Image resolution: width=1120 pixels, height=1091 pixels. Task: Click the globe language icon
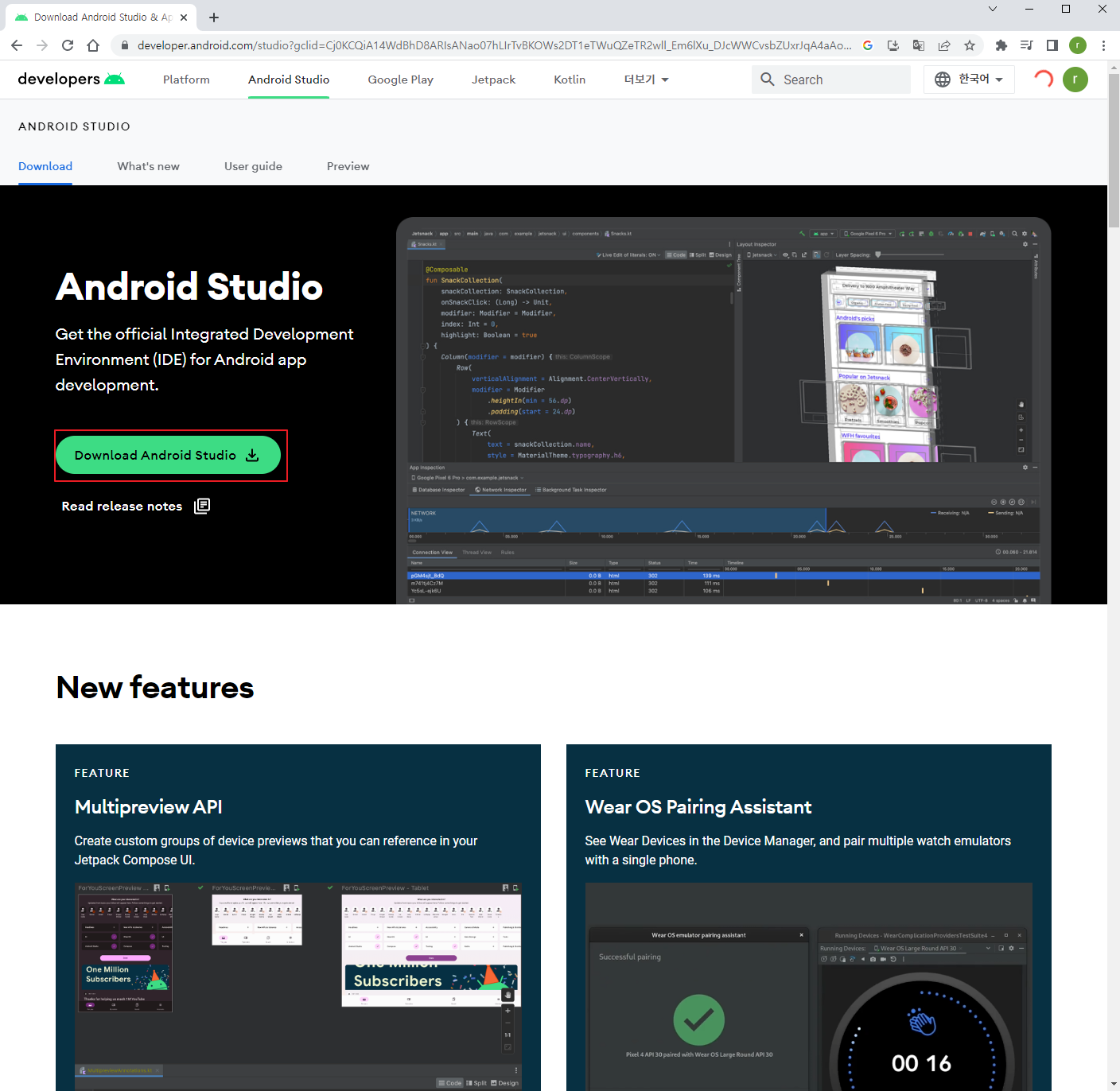tap(943, 80)
